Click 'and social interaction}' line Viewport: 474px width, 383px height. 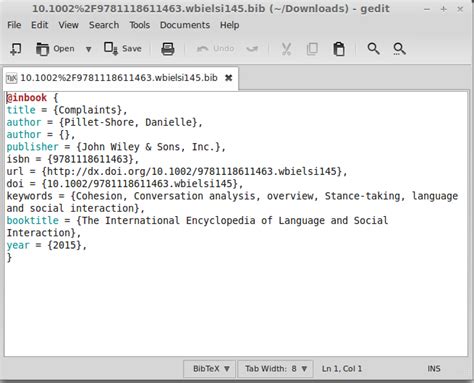(x=76, y=208)
